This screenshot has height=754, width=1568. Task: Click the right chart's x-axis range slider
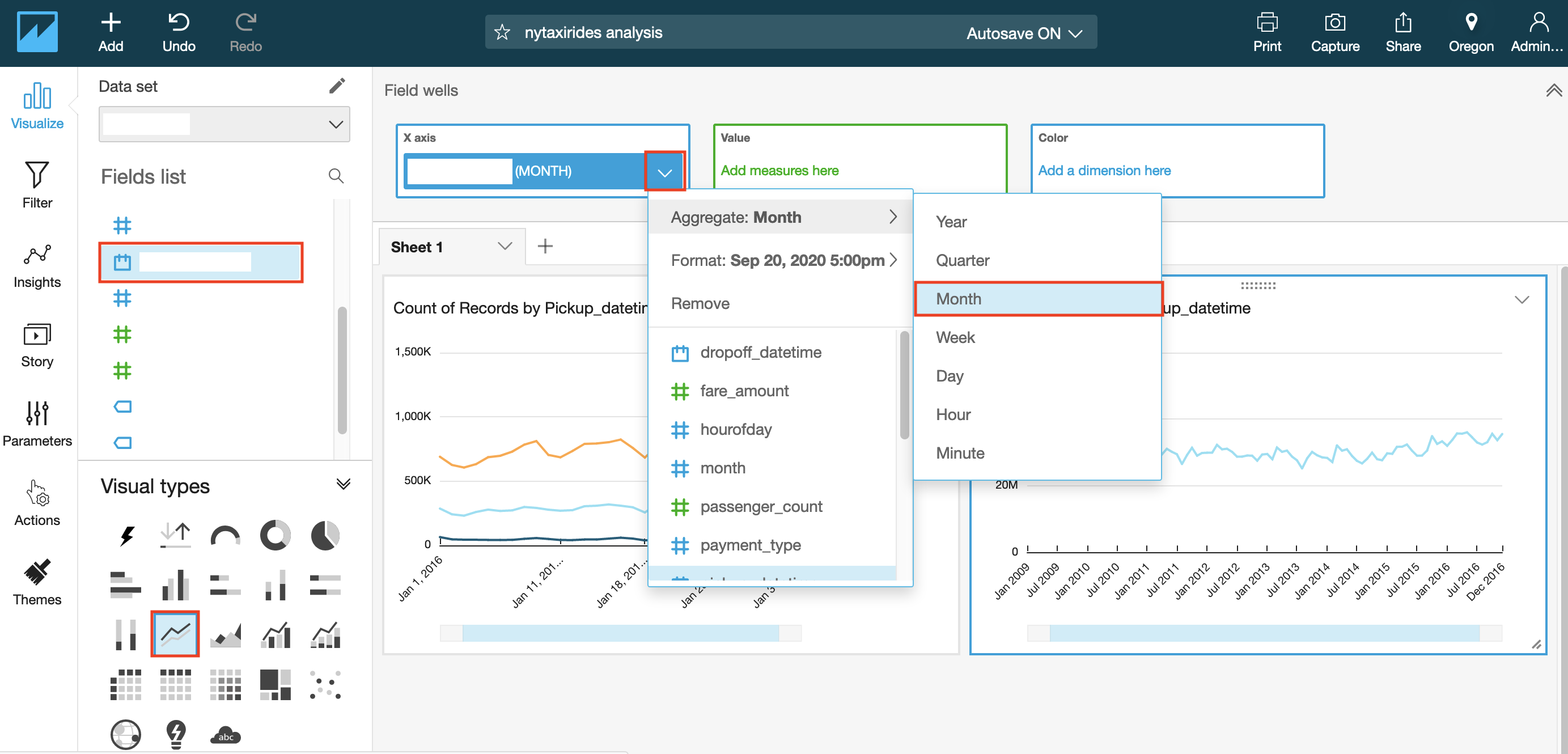tap(1264, 633)
